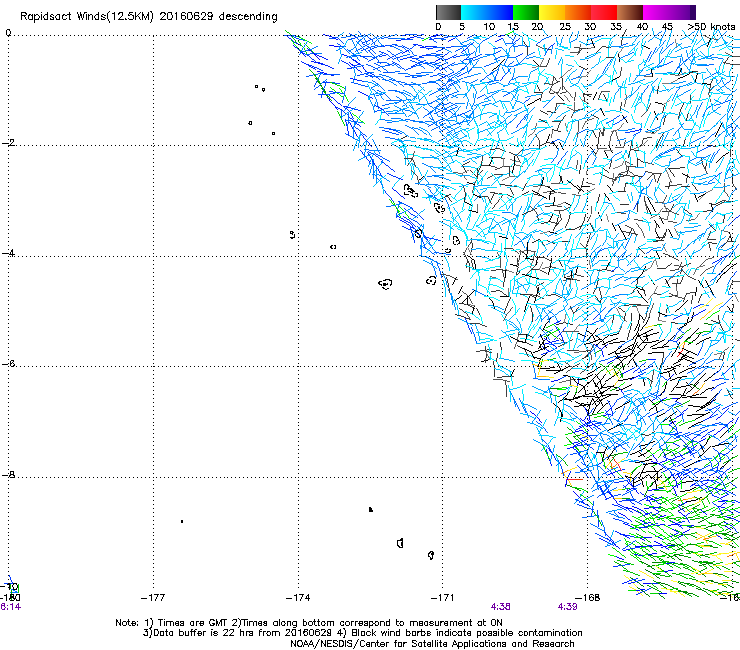Image resolution: width=740 pixels, height=650 pixels.
Task: Click the 'Rapidscat Winds(12.5KM) 20160629 descending' title
Action: [149, 17]
